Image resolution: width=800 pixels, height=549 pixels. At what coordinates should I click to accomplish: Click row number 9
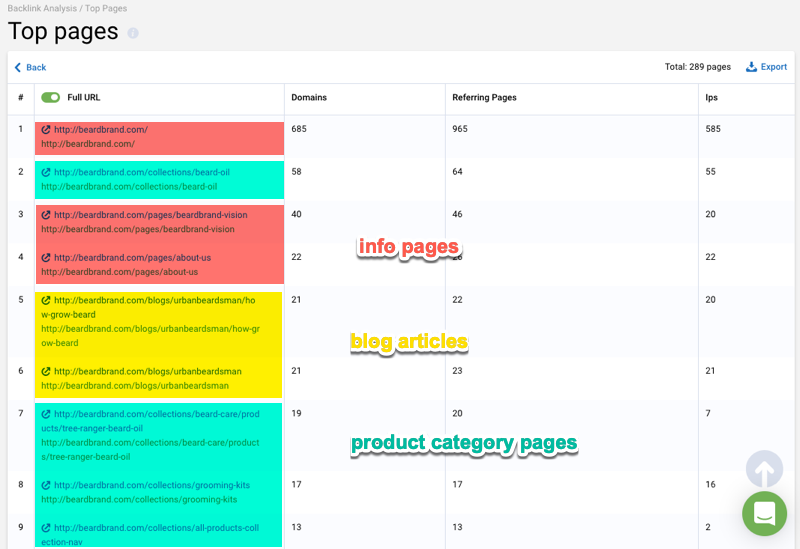(21, 528)
